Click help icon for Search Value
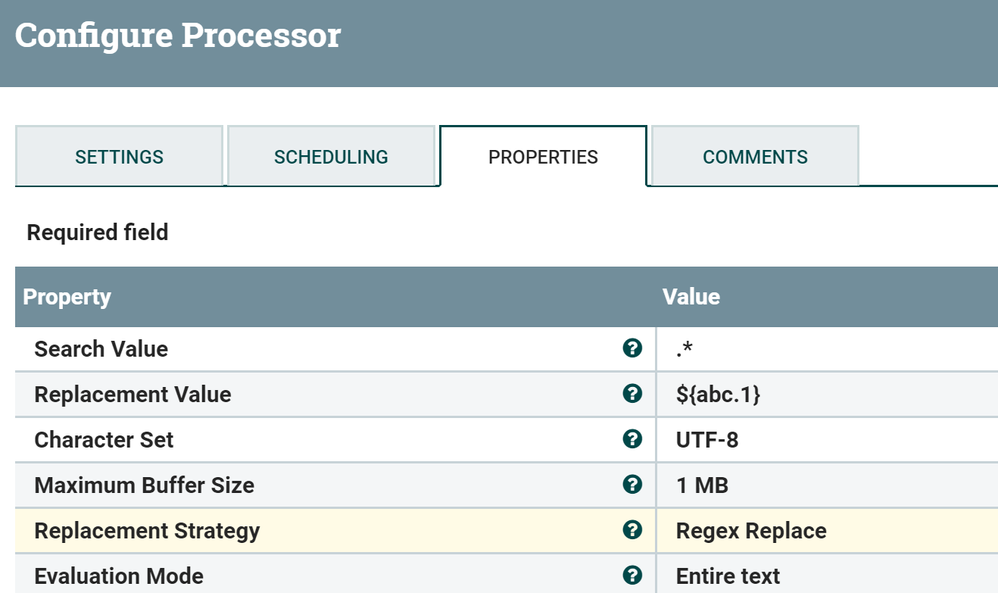This screenshot has width=998, height=593. 632,348
